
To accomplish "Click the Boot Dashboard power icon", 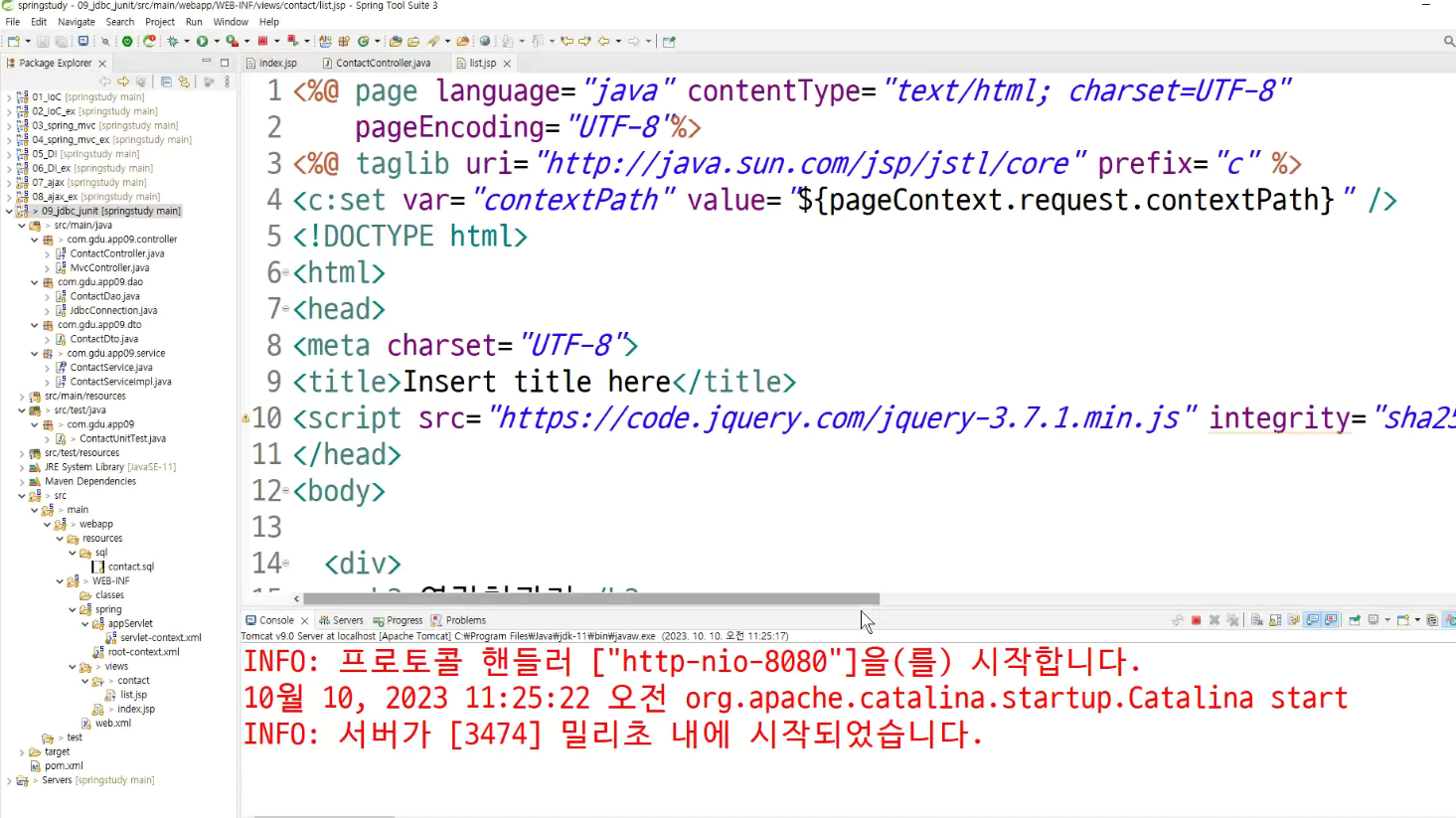I will coord(127,42).
